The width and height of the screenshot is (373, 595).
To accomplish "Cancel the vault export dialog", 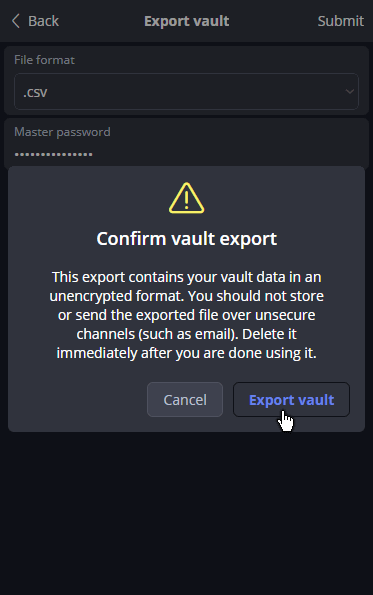I will [185, 400].
